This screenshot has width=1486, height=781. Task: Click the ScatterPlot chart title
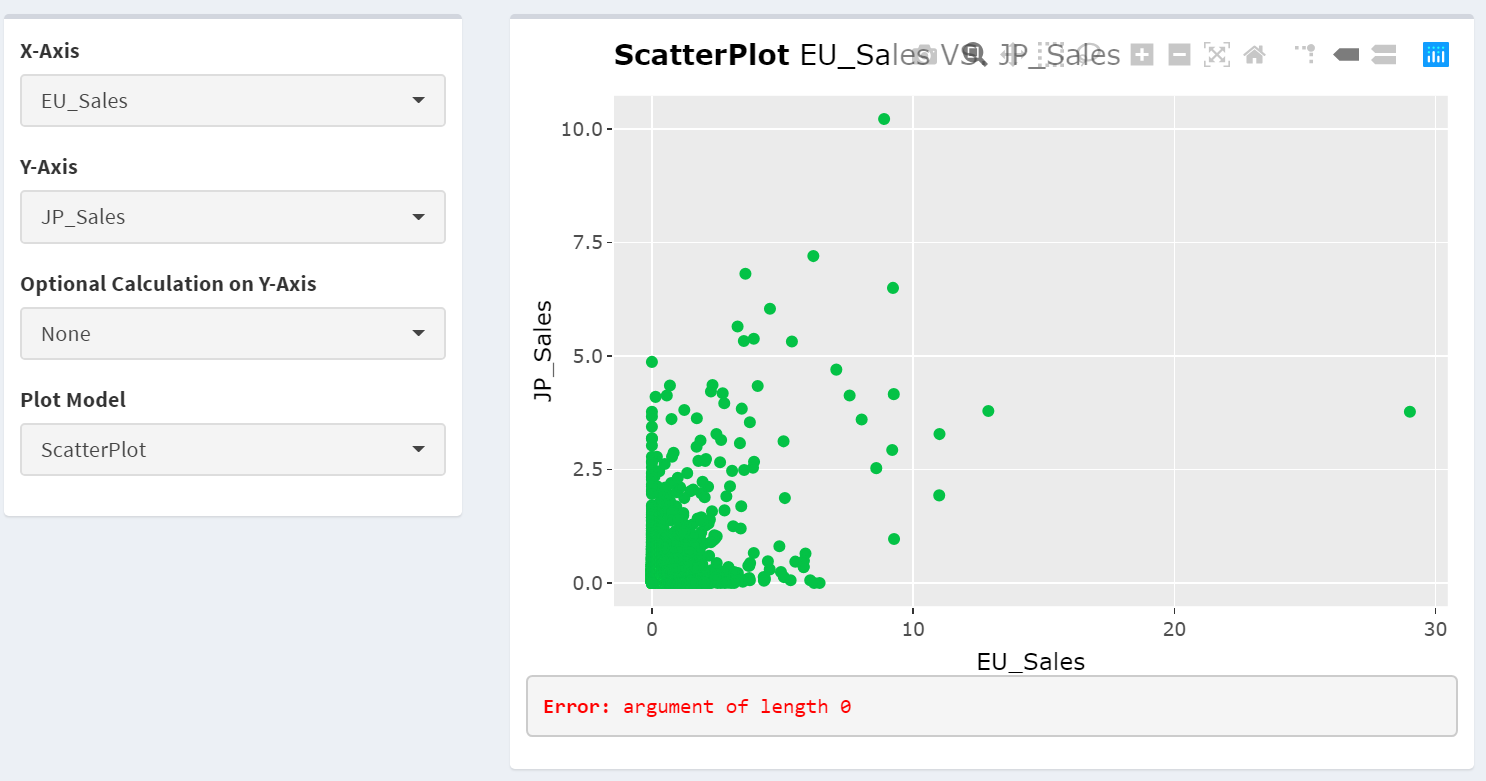point(700,55)
